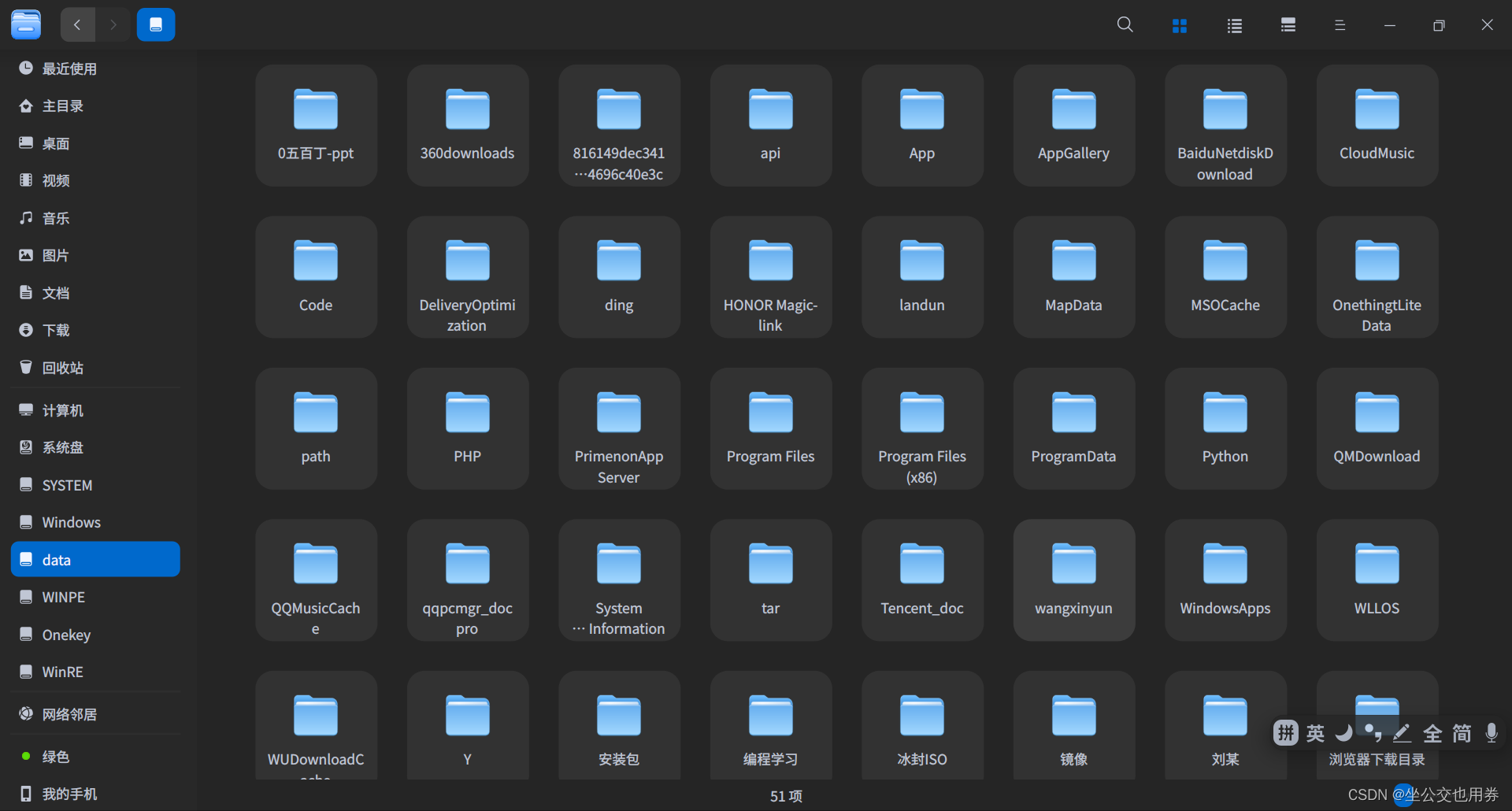The height and width of the screenshot is (811, 1512).
Task: Go to Home directory (主目录)
Action: [x=95, y=106]
